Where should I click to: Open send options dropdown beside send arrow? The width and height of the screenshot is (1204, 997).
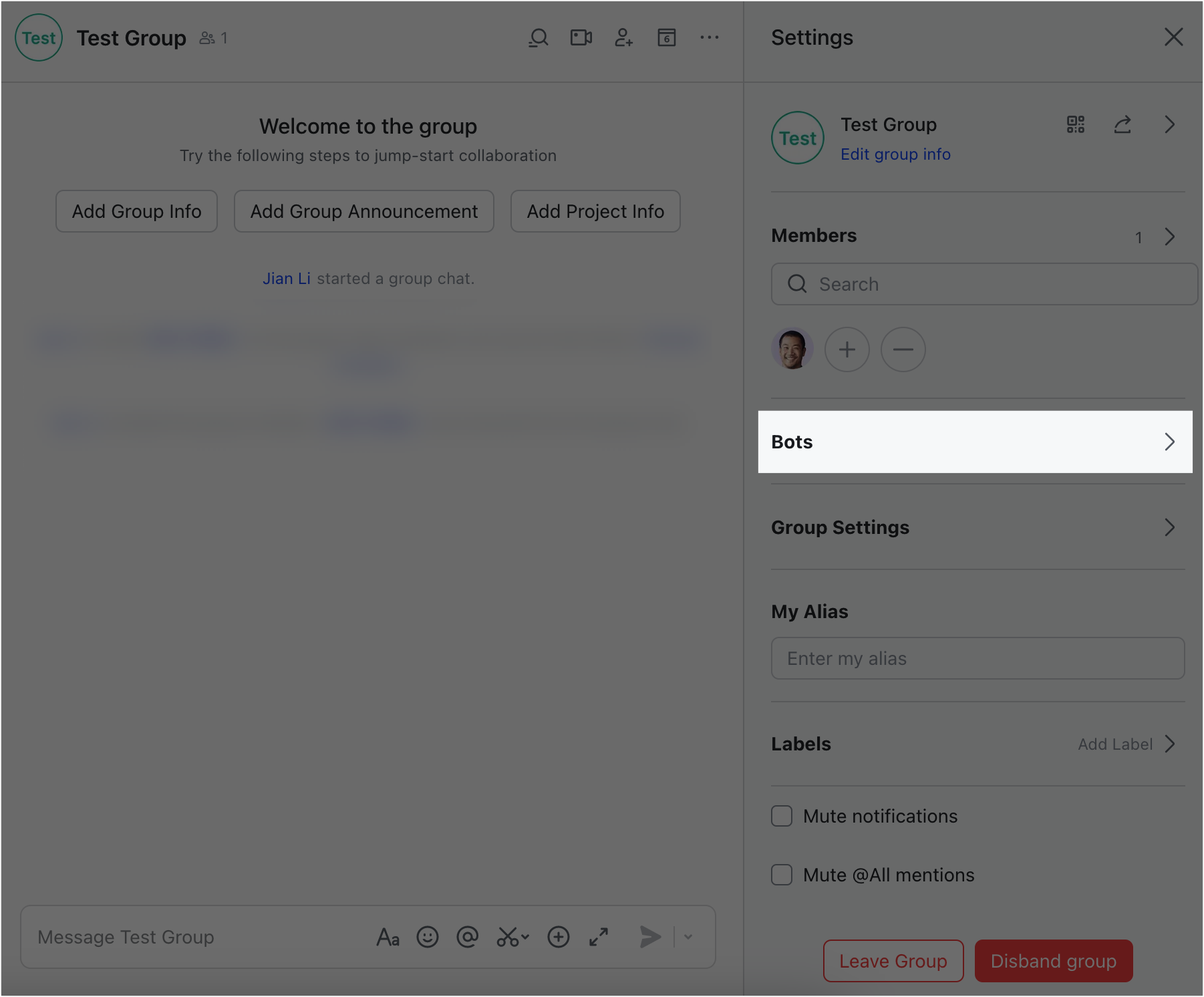pos(687,937)
